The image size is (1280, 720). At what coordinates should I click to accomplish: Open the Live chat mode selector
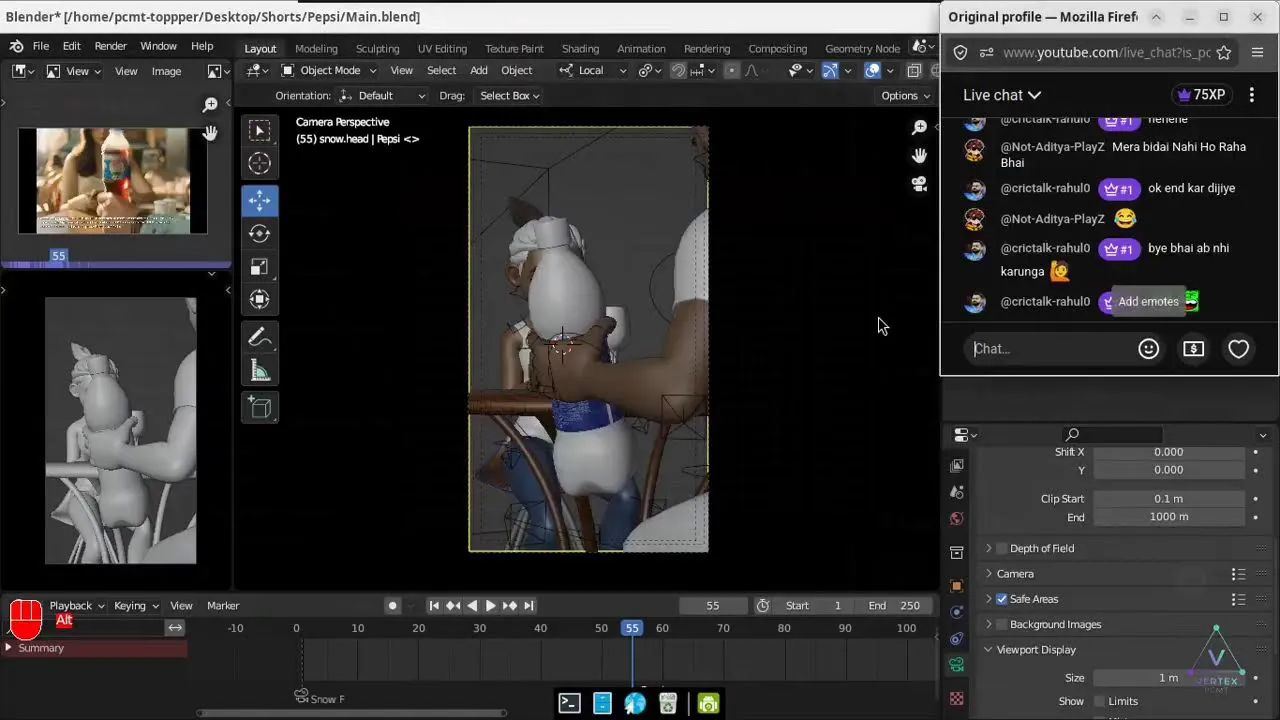(x=1002, y=95)
